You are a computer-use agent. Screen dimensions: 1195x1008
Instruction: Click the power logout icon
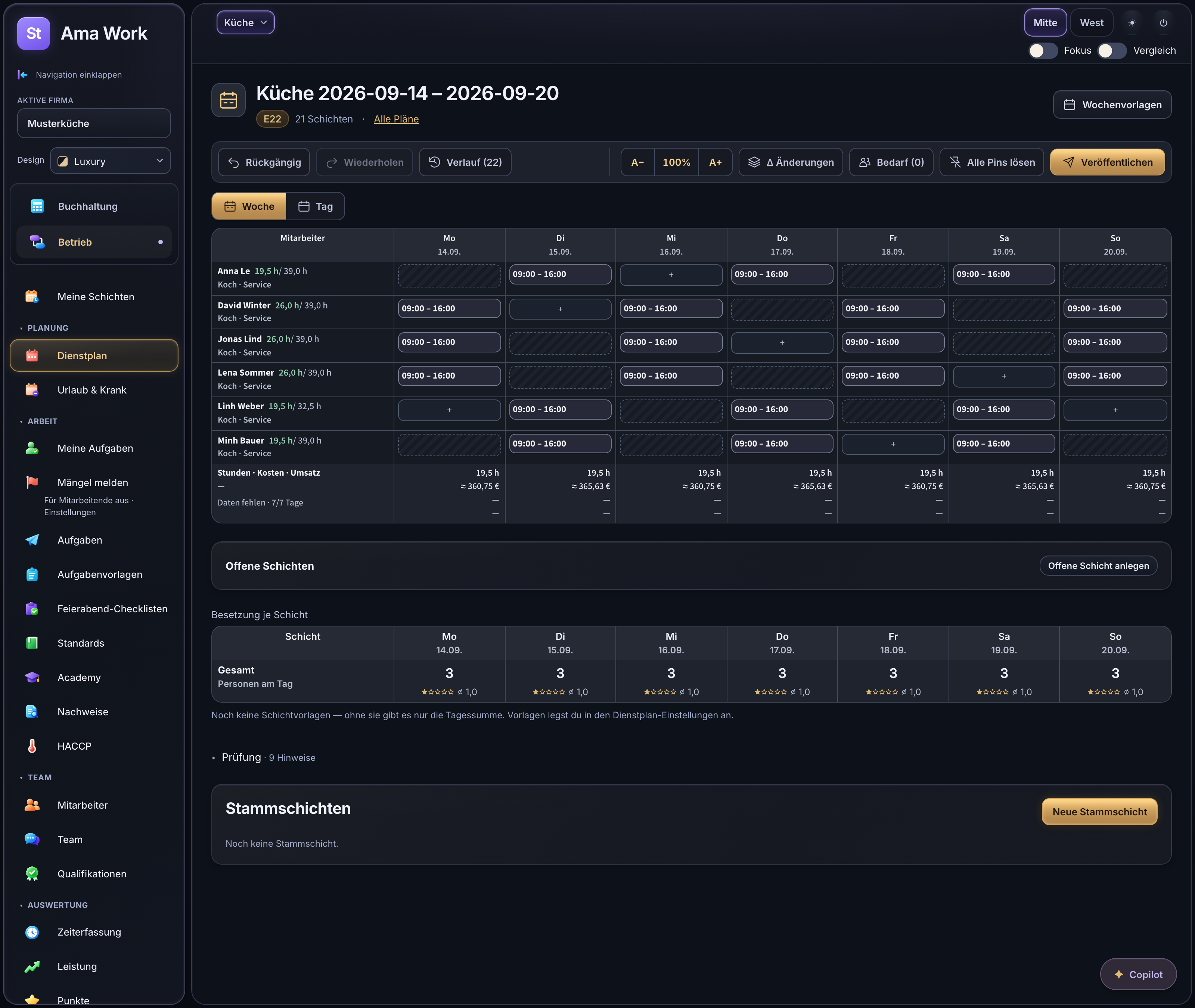(x=1163, y=23)
